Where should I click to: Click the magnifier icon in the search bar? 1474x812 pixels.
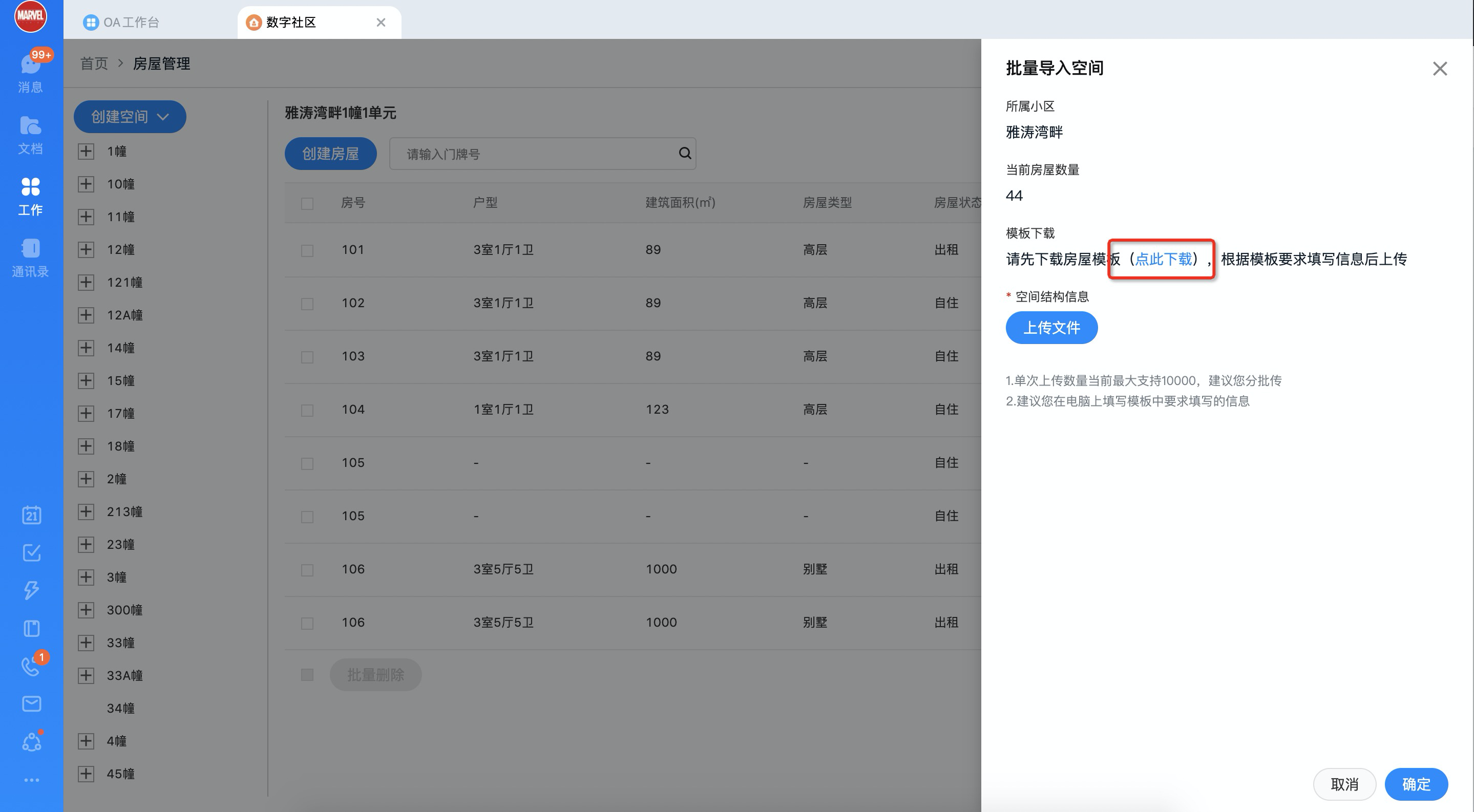(x=684, y=153)
